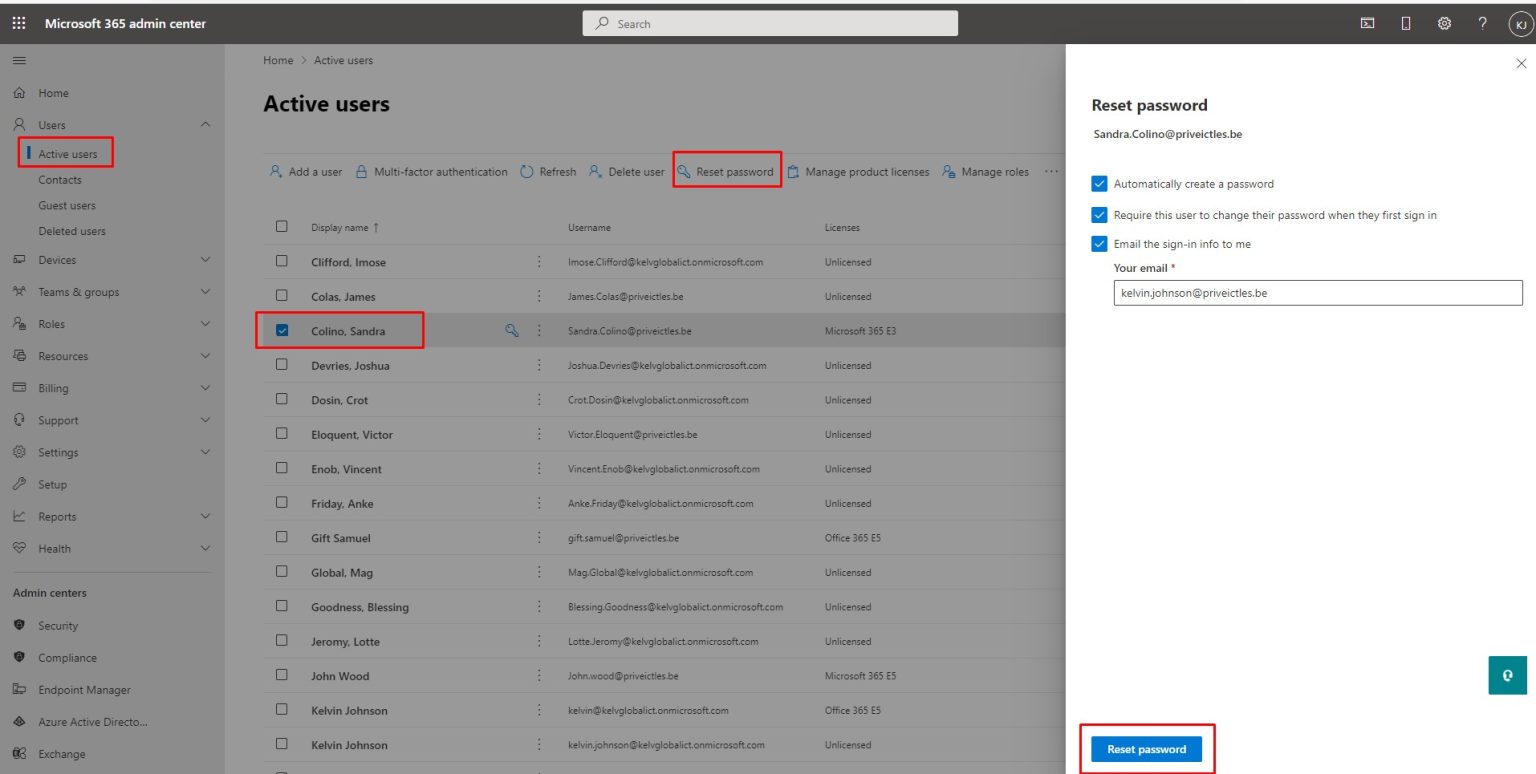Click the Endpoint Manager icon

tap(19, 689)
